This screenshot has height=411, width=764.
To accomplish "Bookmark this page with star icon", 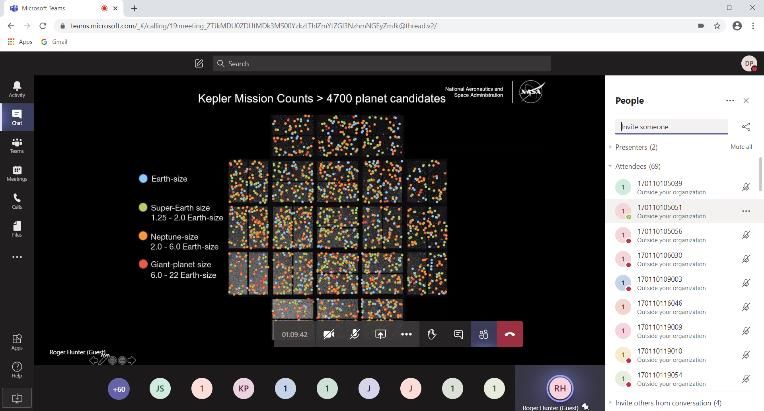I will (x=717, y=26).
